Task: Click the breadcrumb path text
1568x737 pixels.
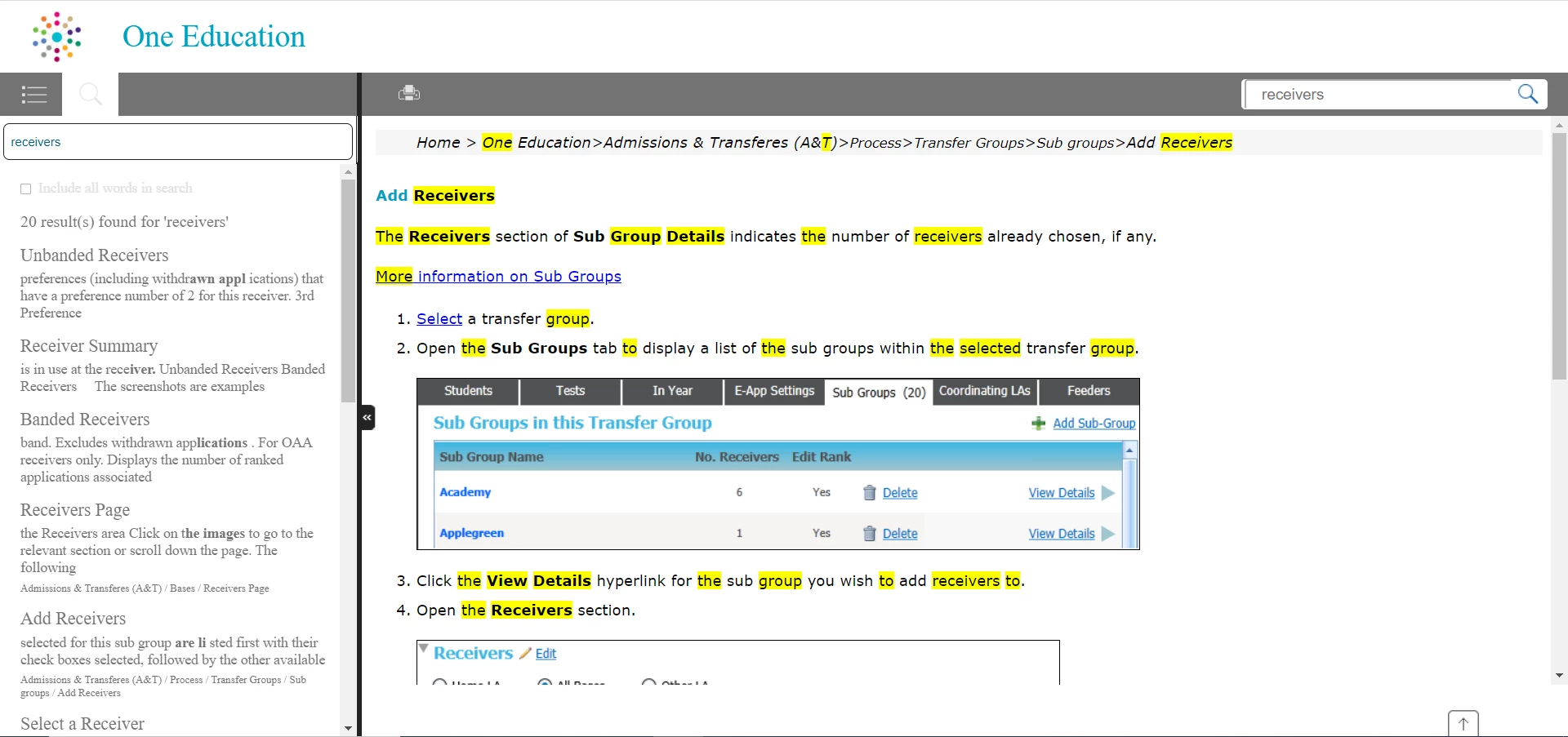Action: tap(824, 142)
